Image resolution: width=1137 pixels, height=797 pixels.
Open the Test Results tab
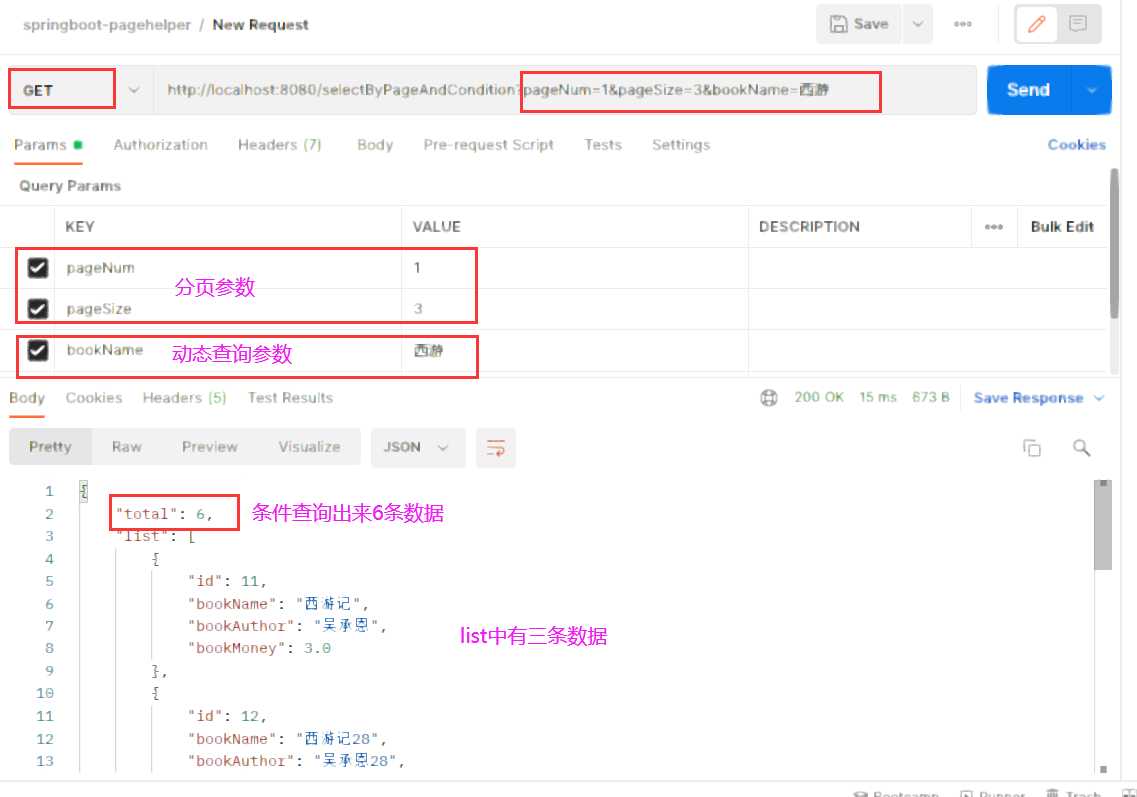pos(290,398)
